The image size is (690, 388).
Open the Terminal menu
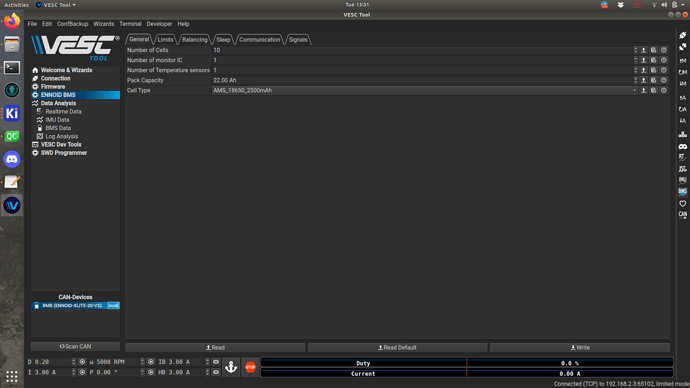[130, 24]
